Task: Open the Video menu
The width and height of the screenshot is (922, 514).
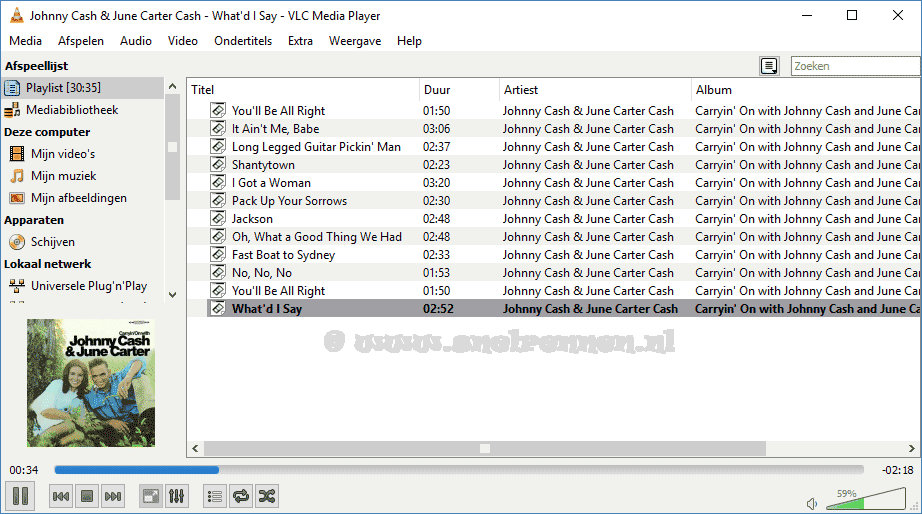Action: 182,41
